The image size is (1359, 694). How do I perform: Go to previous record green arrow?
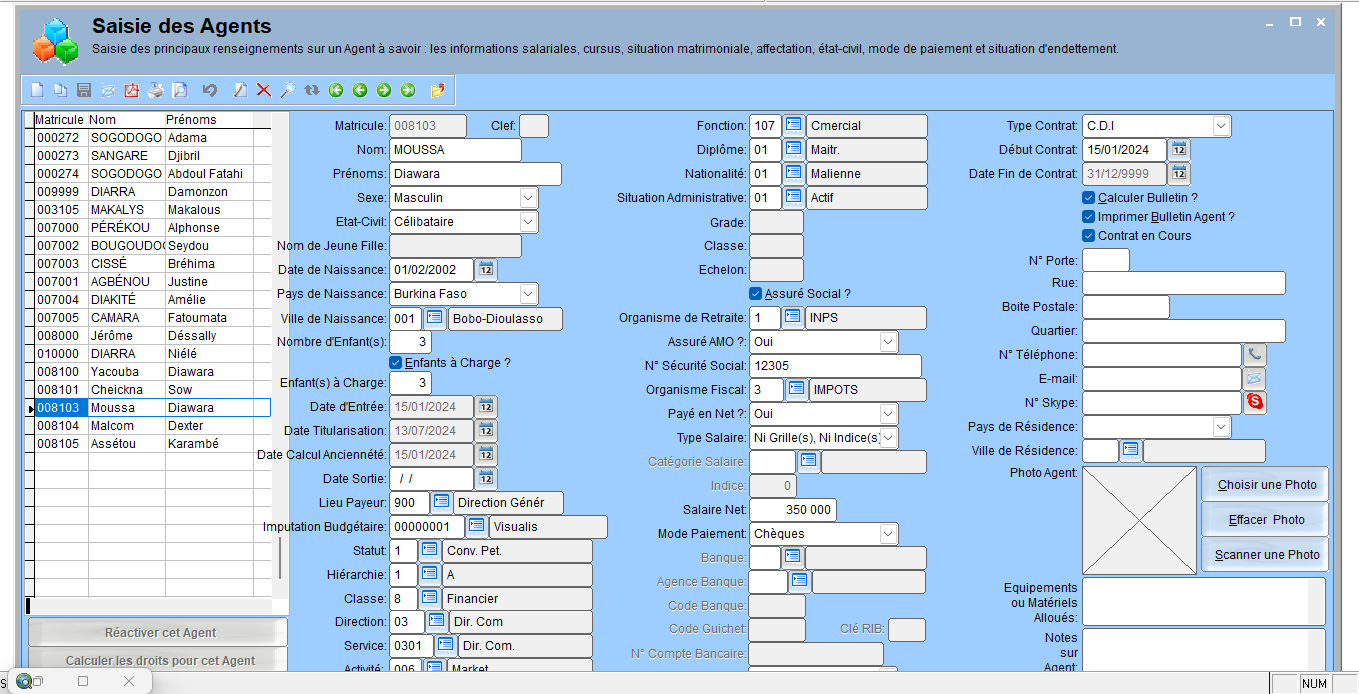[360, 90]
